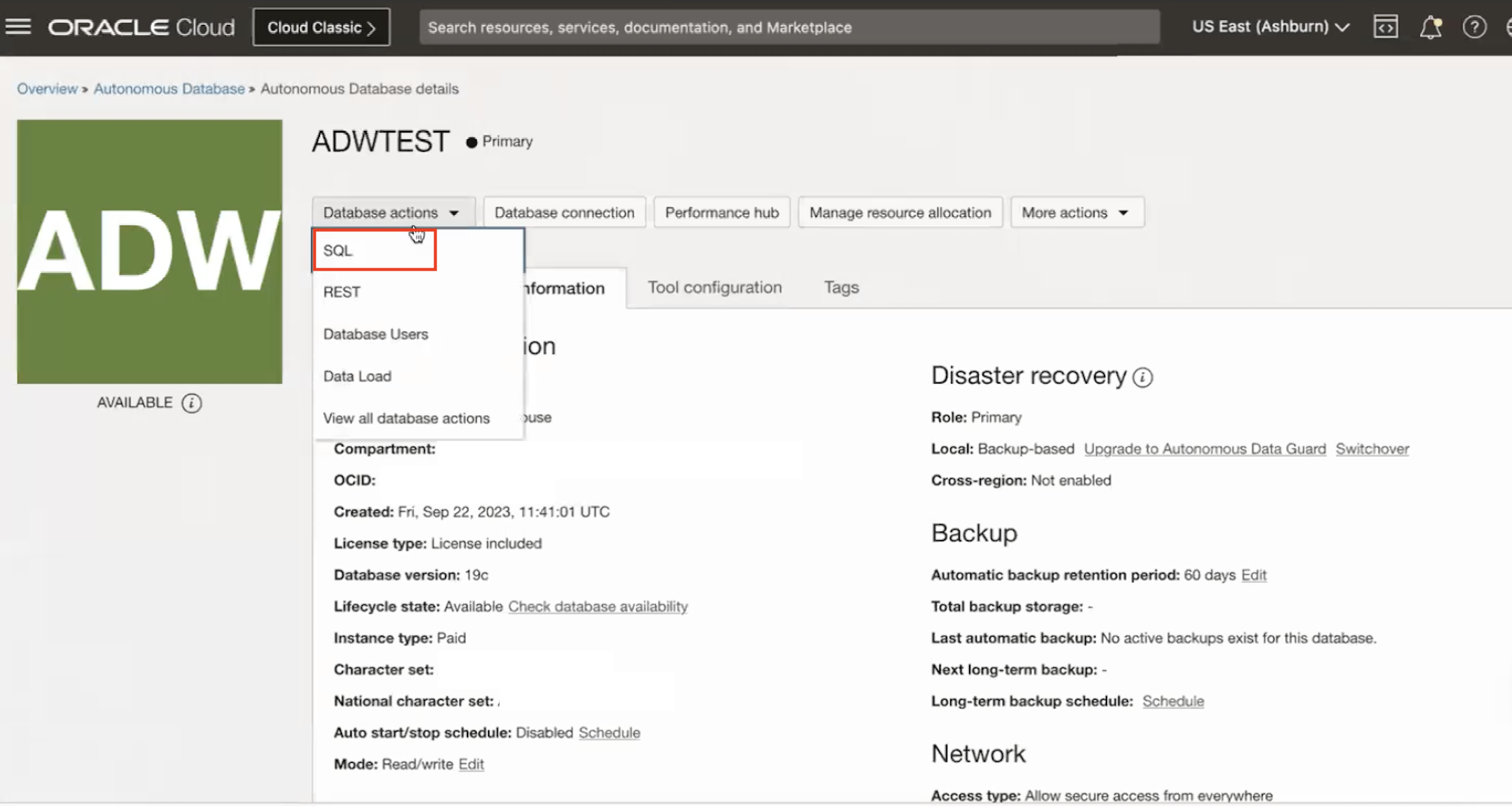The image size is (1512, 806).
Task: Click the resource search field
Action: (x=788, y=27)
